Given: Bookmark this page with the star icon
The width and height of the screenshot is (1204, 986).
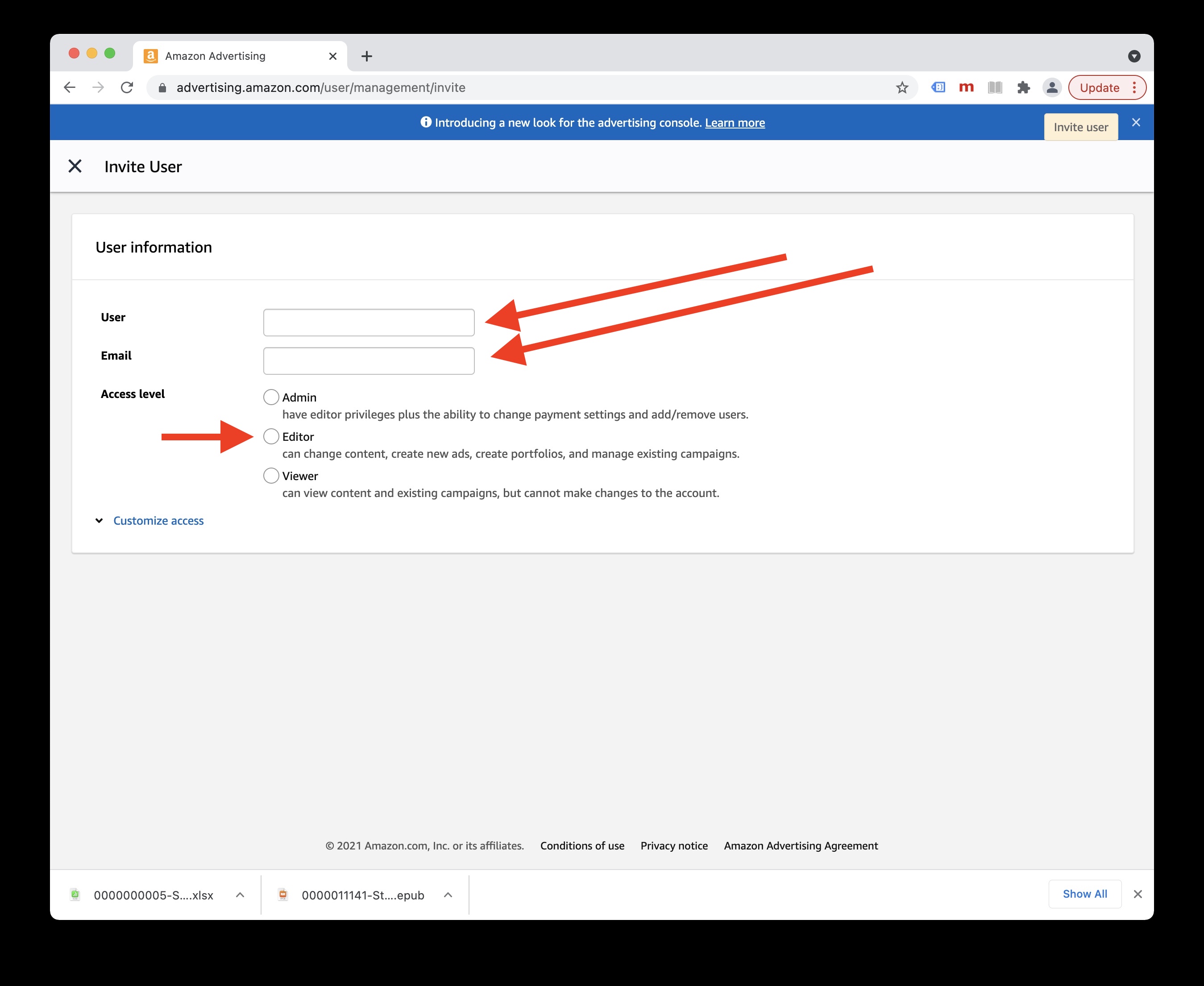Looking at the screenshot, I should [902, 87].
